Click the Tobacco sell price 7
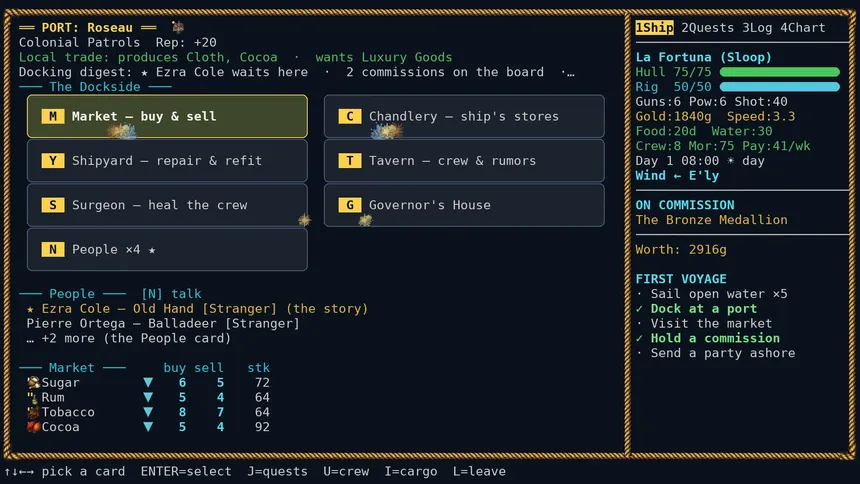Viewport: 860px width, 484px height. tap(220, 412)
